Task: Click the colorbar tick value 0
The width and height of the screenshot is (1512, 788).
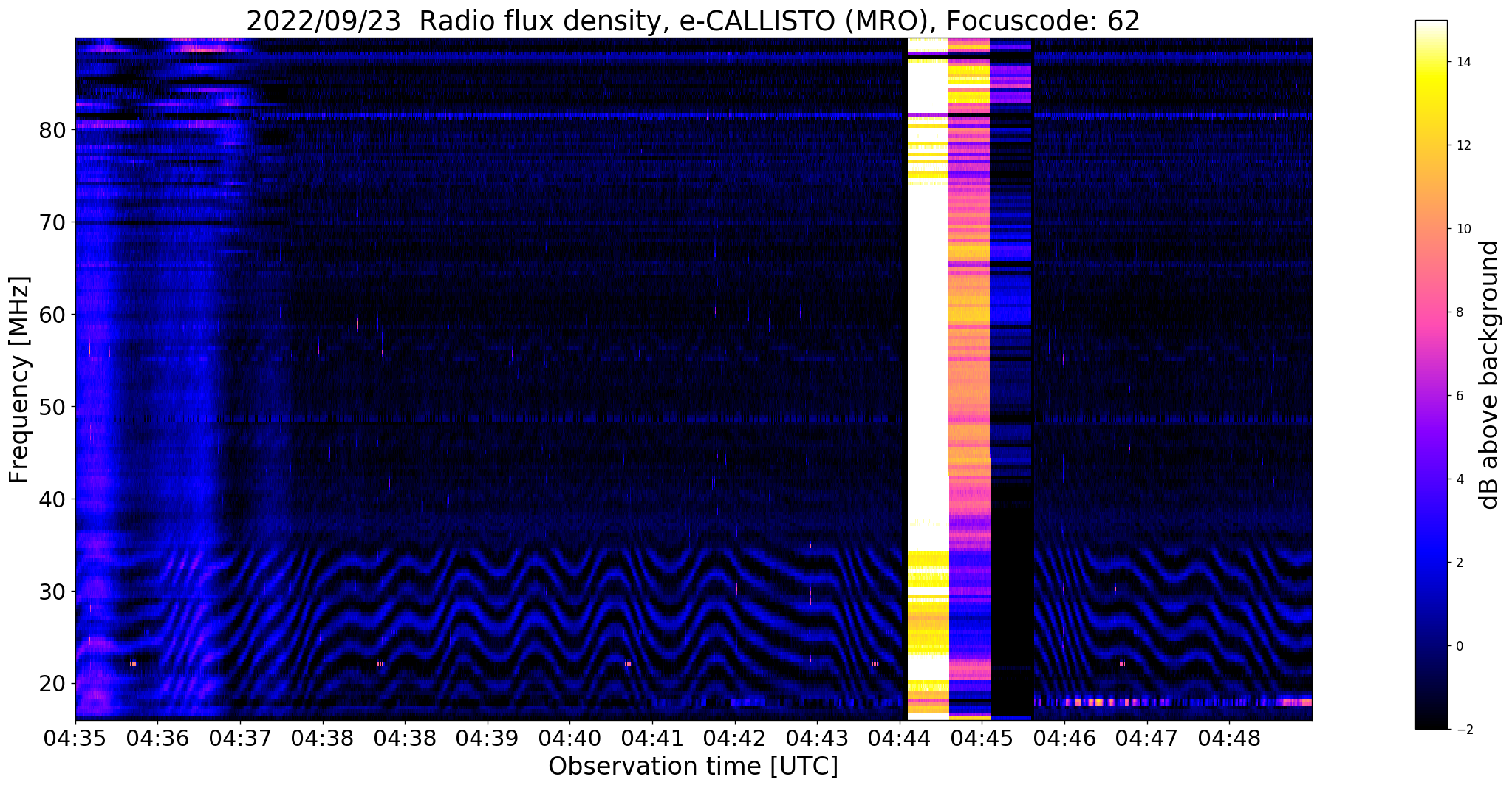Action: (x=1459, y=646)
